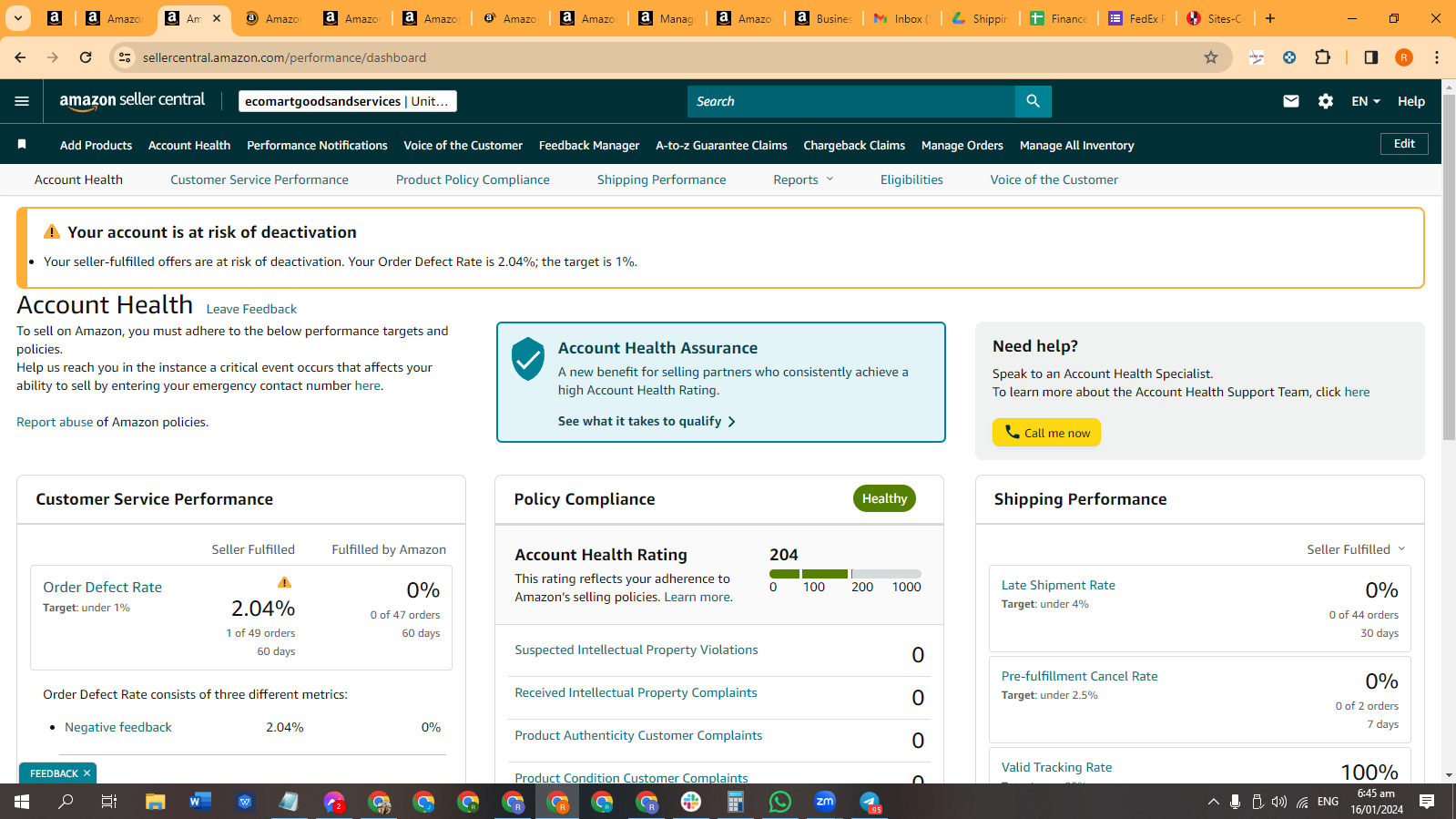Click See what it takes to qualify
The width and height of the screenshot is (1456, 819).
(647, 421)
